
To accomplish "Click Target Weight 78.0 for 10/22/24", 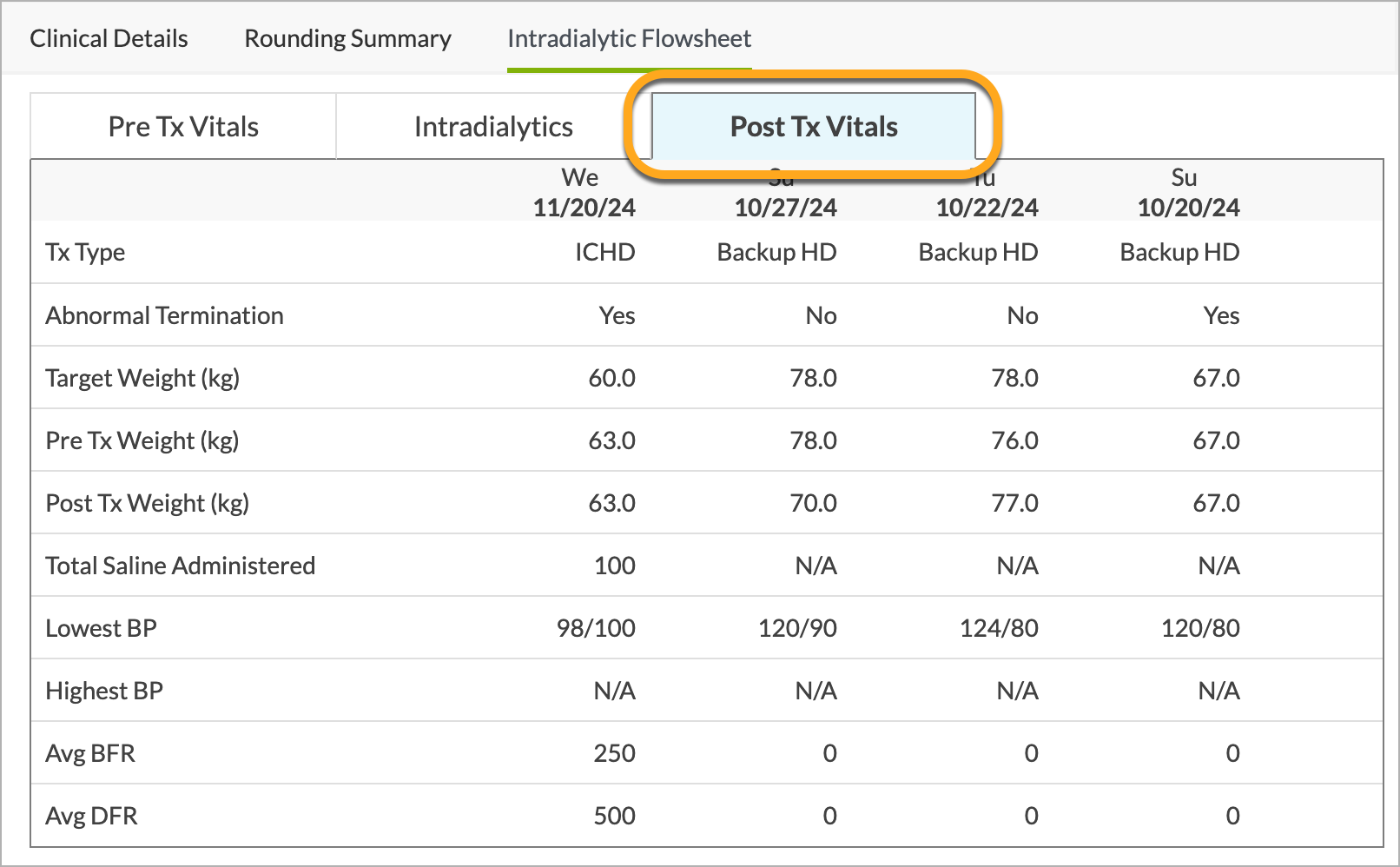I will pyautogui.click(x=1014, y=378).
